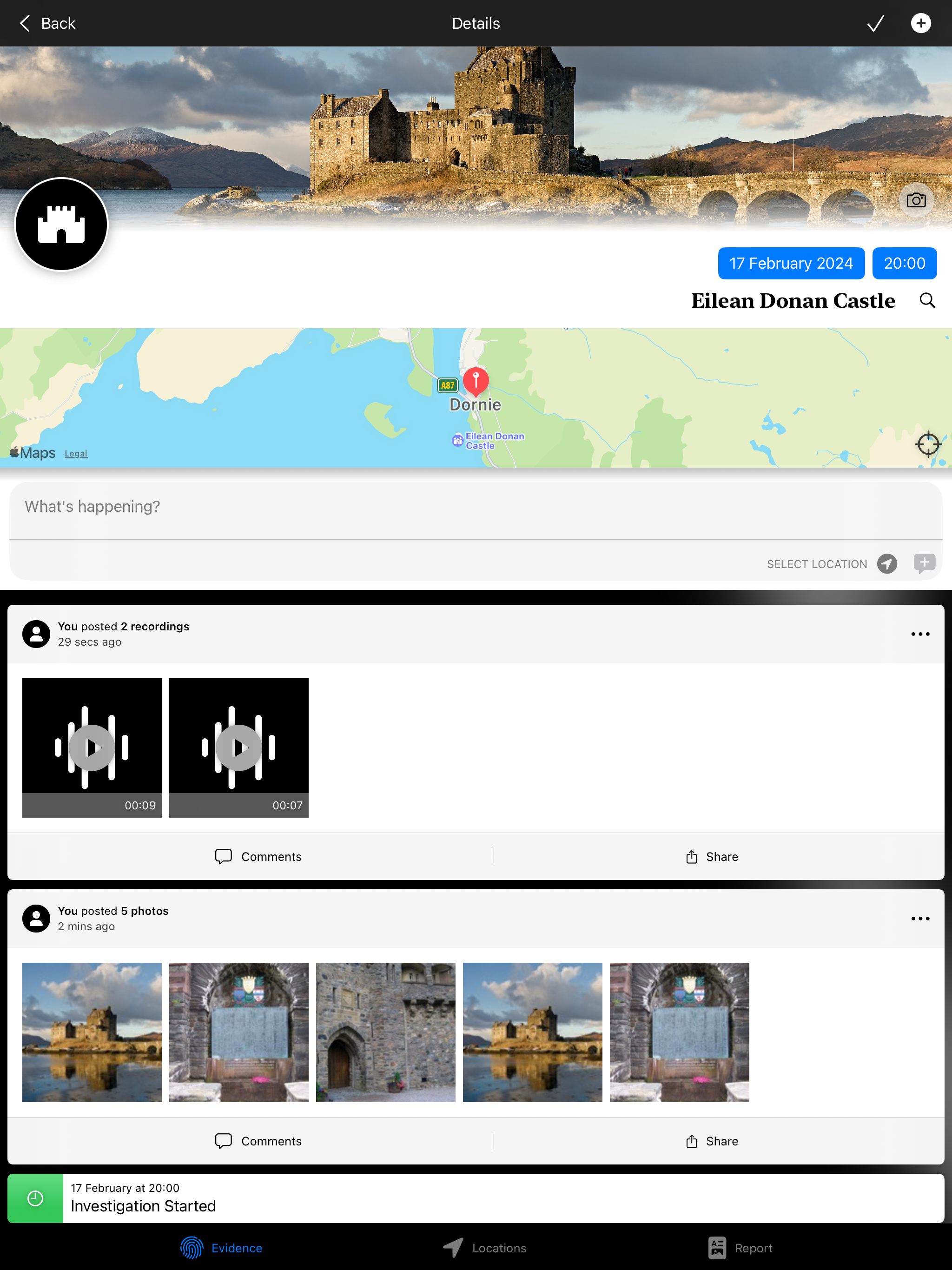This screenshot has width=952, height=1270.
Task: Tap the '5 photos' post heading
Action: 144,911
